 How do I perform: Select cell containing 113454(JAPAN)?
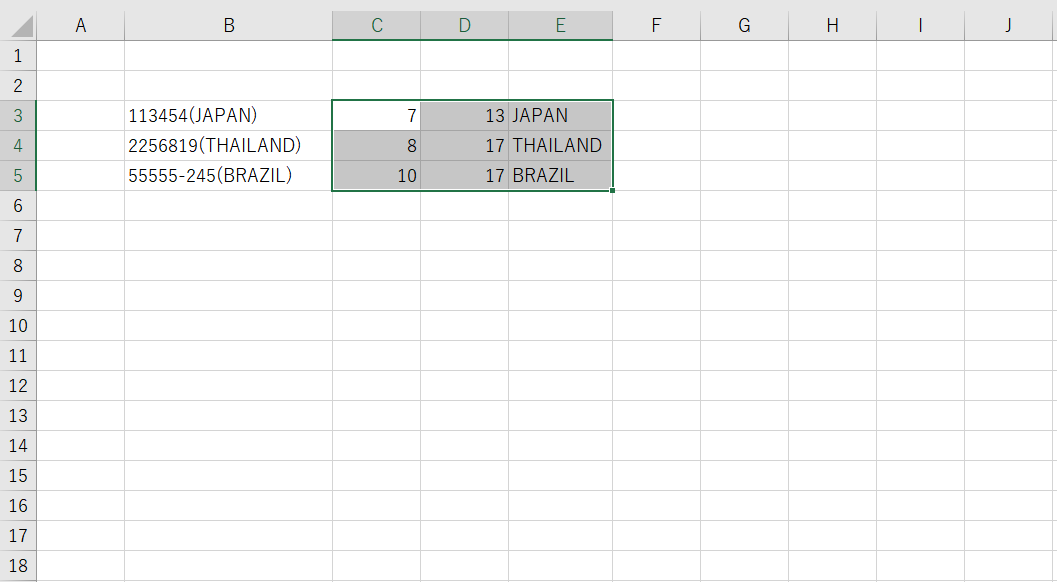[x=229, y=115]
